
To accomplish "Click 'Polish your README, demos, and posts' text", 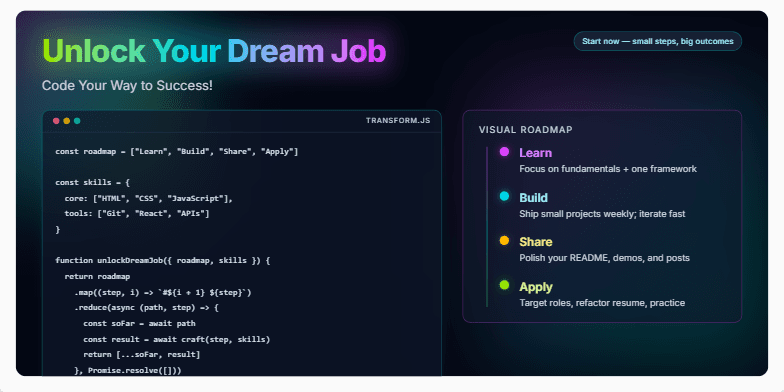I will [x=604, y=258].
